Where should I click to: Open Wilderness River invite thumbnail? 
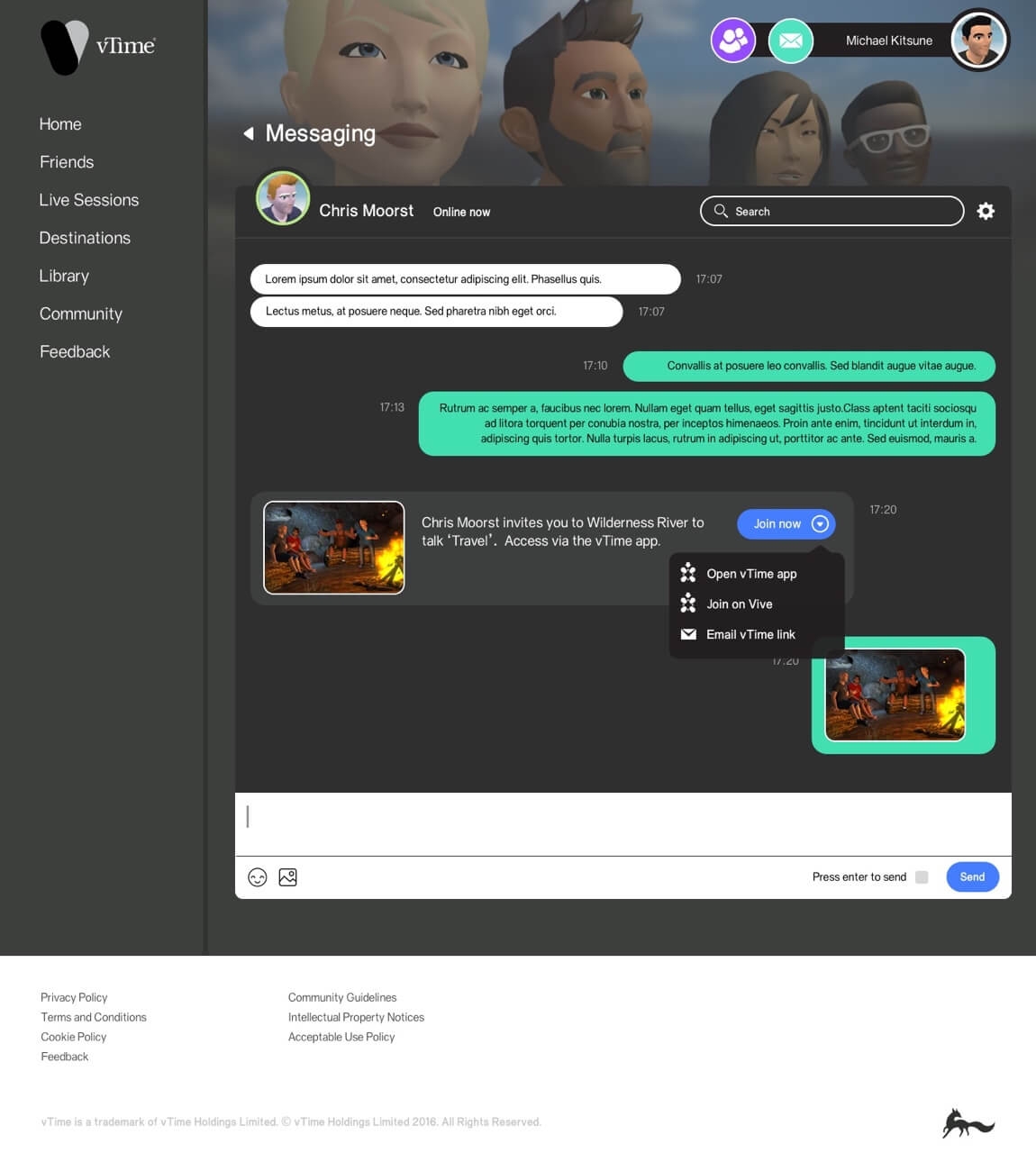click(334, 548)
